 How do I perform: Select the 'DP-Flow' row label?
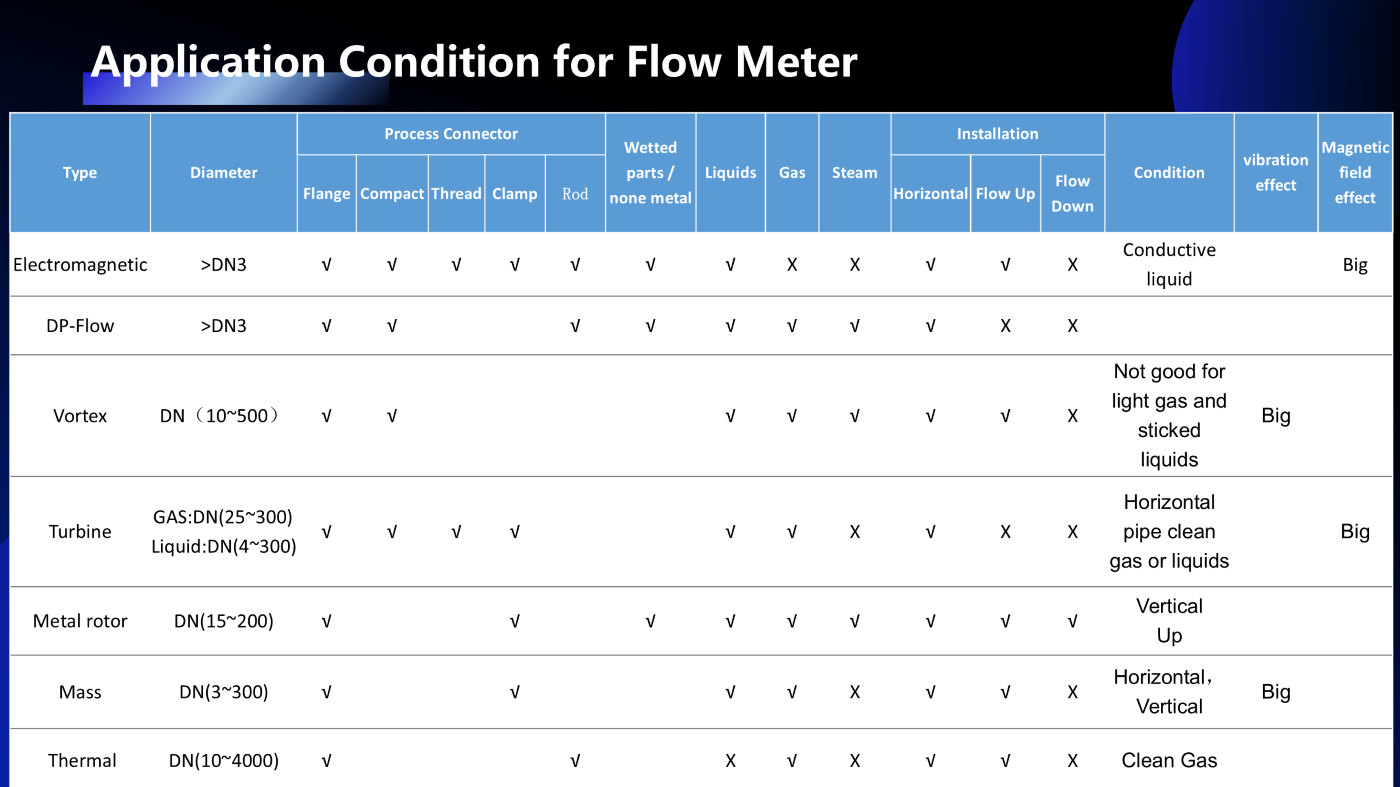(x=80, y=326)
